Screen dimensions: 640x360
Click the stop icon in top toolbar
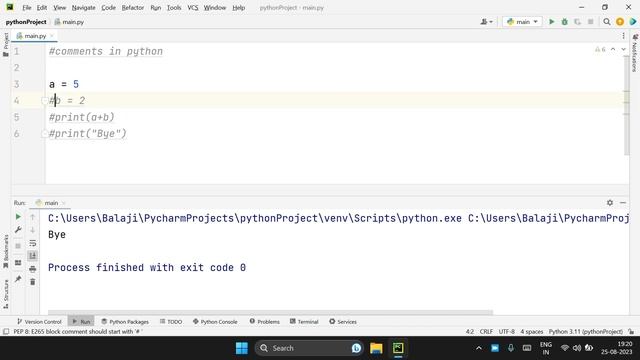click(591, 22)
